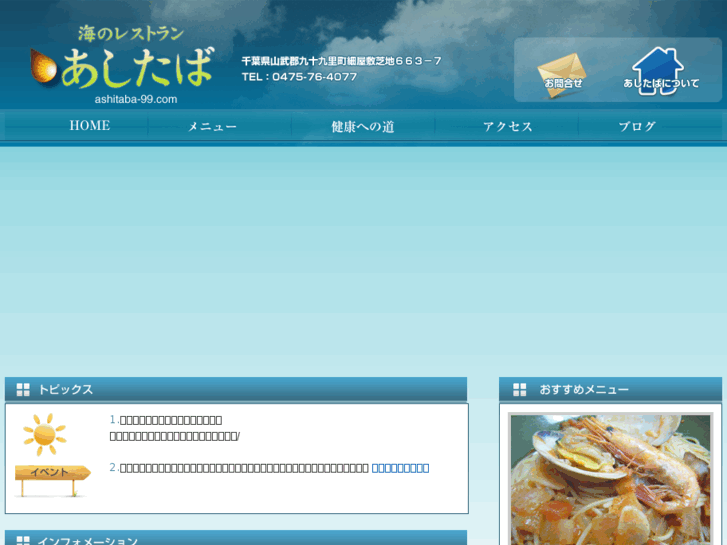The image size is (727, 545).
Task: Click the grid icon beside トピックス
Action: (x=23, y=390)
